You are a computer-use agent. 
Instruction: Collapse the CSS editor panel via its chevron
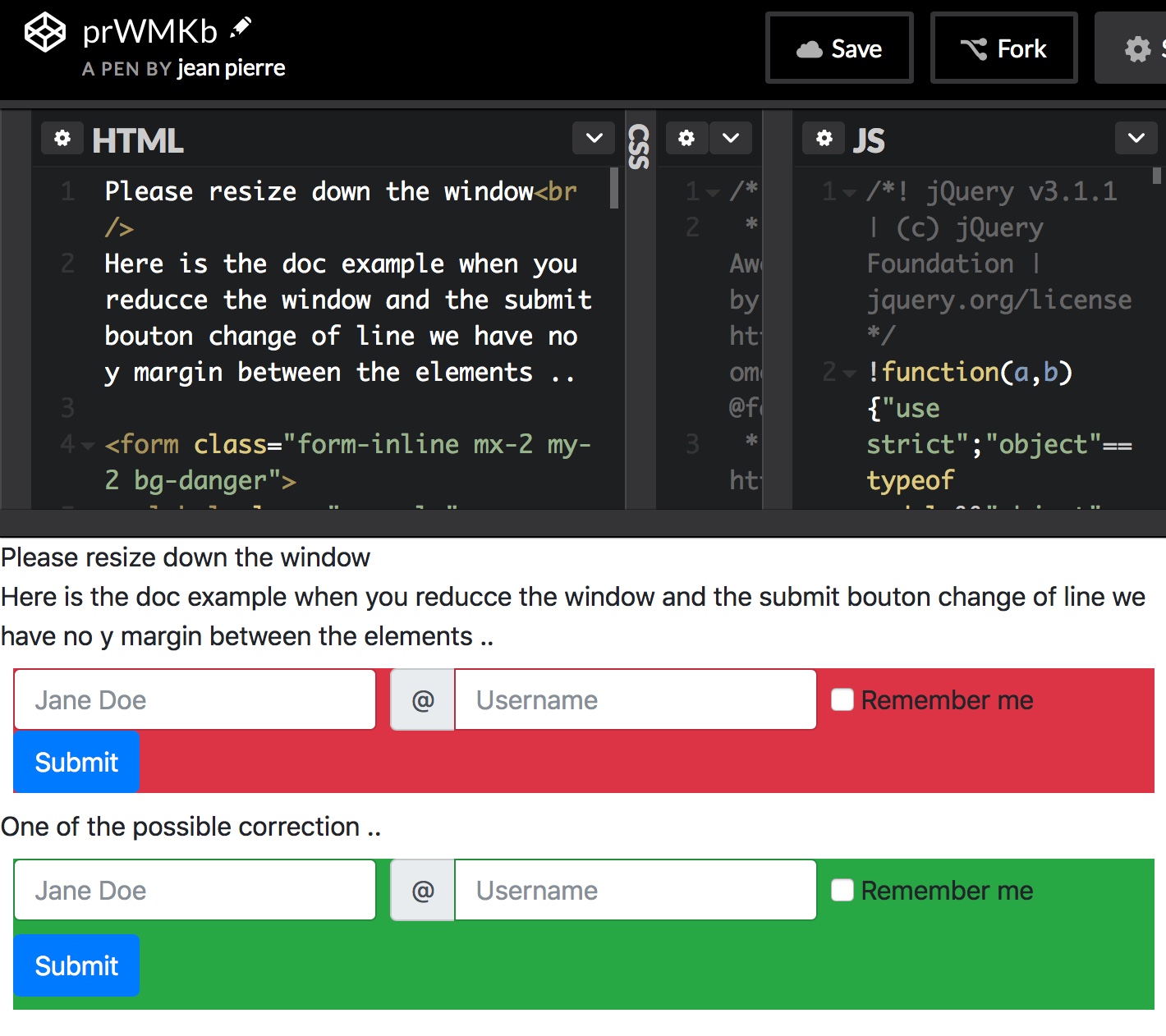(730, 138)
